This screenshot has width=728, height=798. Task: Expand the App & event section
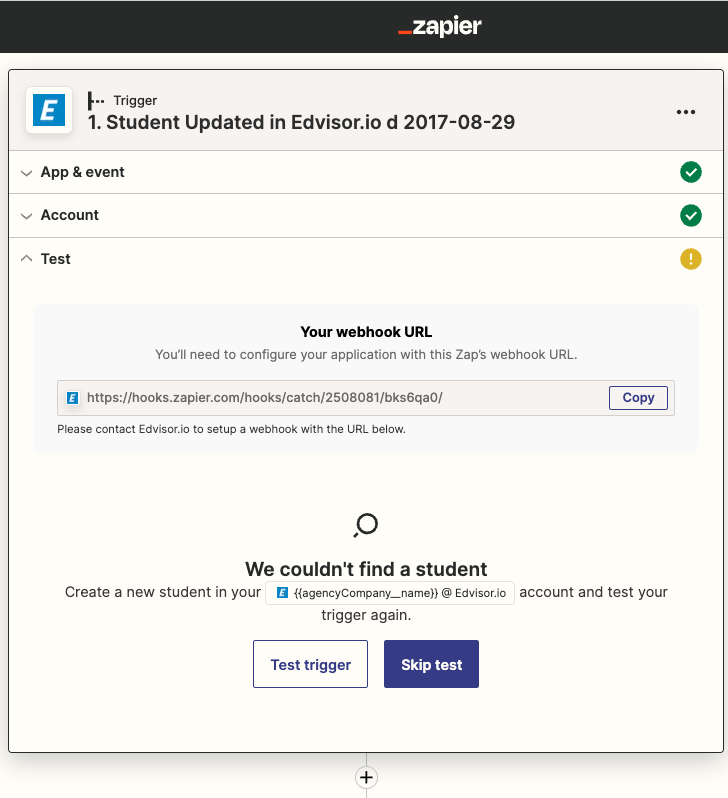tap(366, 172)
